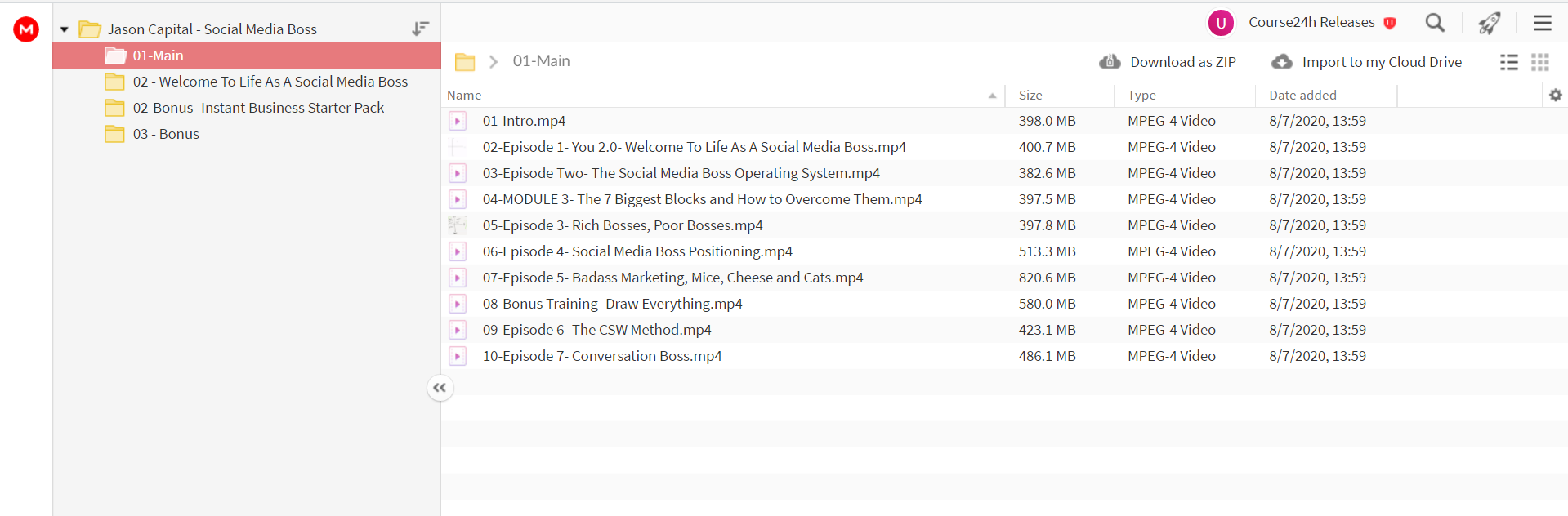Collapse the left sidebar panel
This screenshot has height=516, width=1568.
click(x=440, y=388)
